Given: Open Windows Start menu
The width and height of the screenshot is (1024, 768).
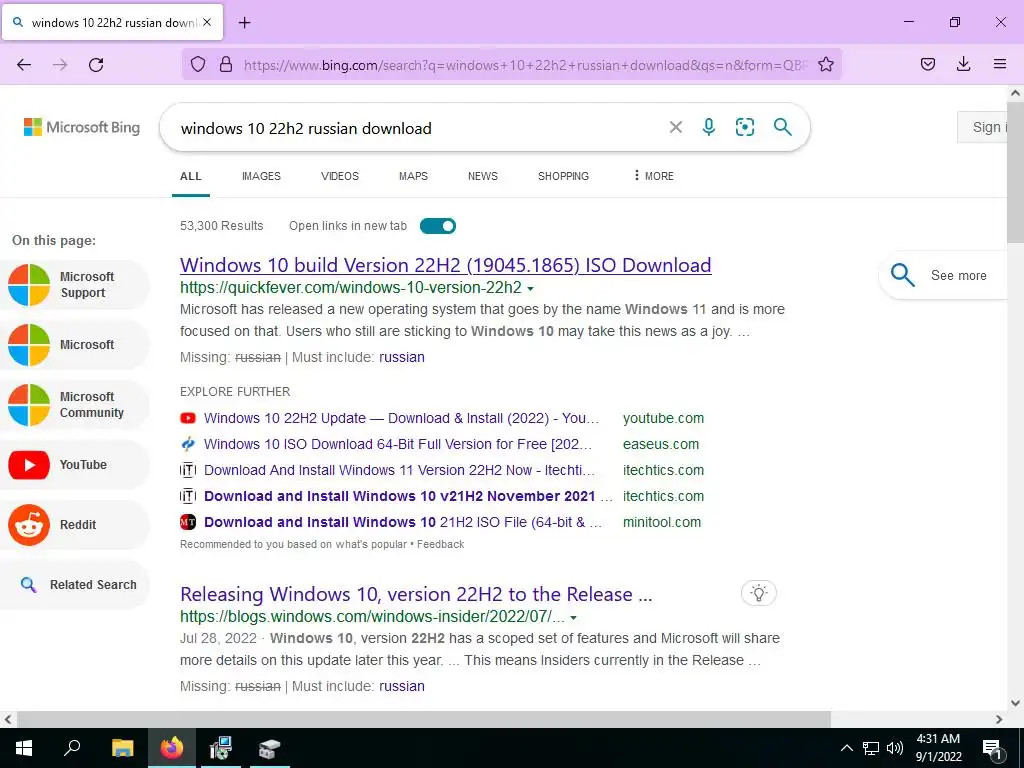Looking at the screenshot, I should [24, 748].
